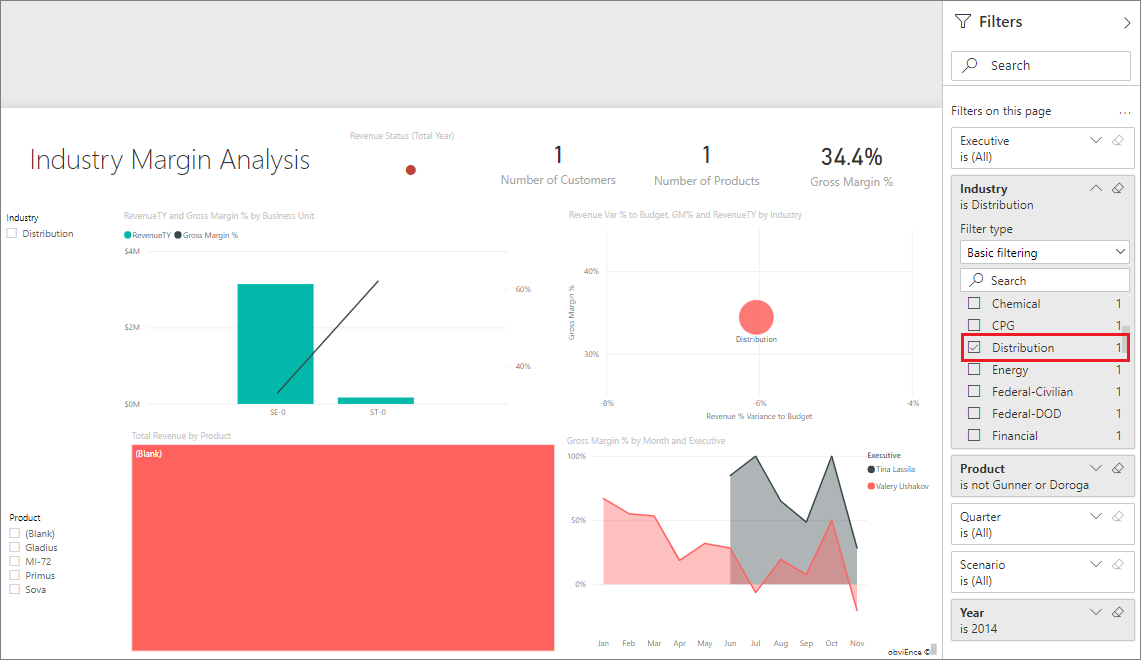
Task: Select the Distribution checkbox in Industry slicer
Action: point(12,234)
